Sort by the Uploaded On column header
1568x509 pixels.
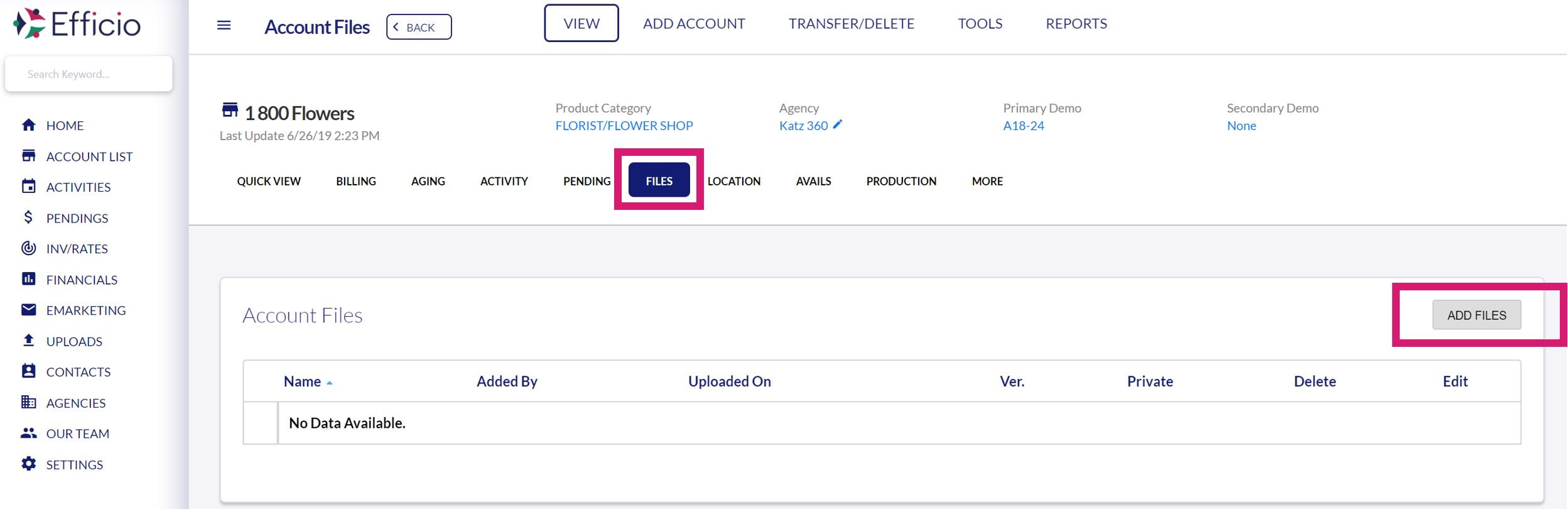point(730,381)
